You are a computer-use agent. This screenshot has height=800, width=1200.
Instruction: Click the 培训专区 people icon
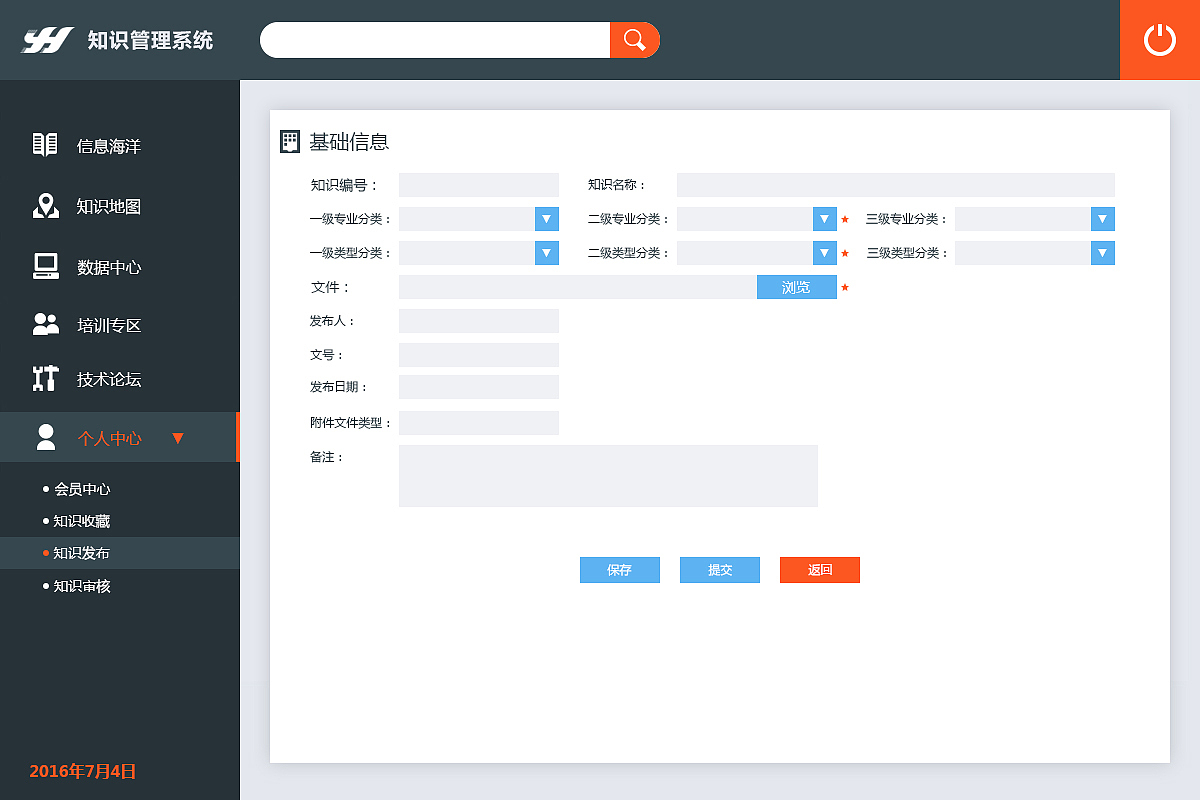coord(44,324)
